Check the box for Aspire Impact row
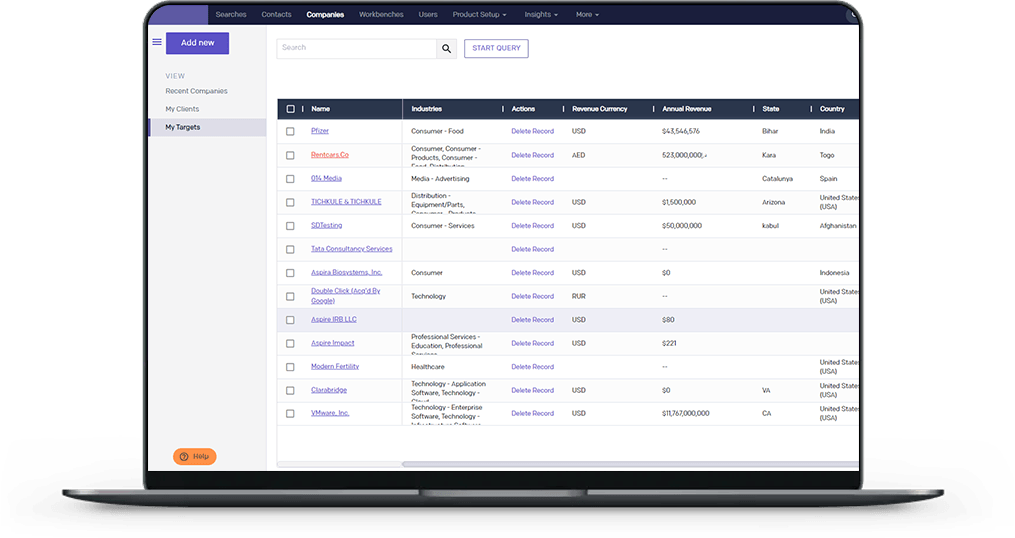 [x=291, y=343]
